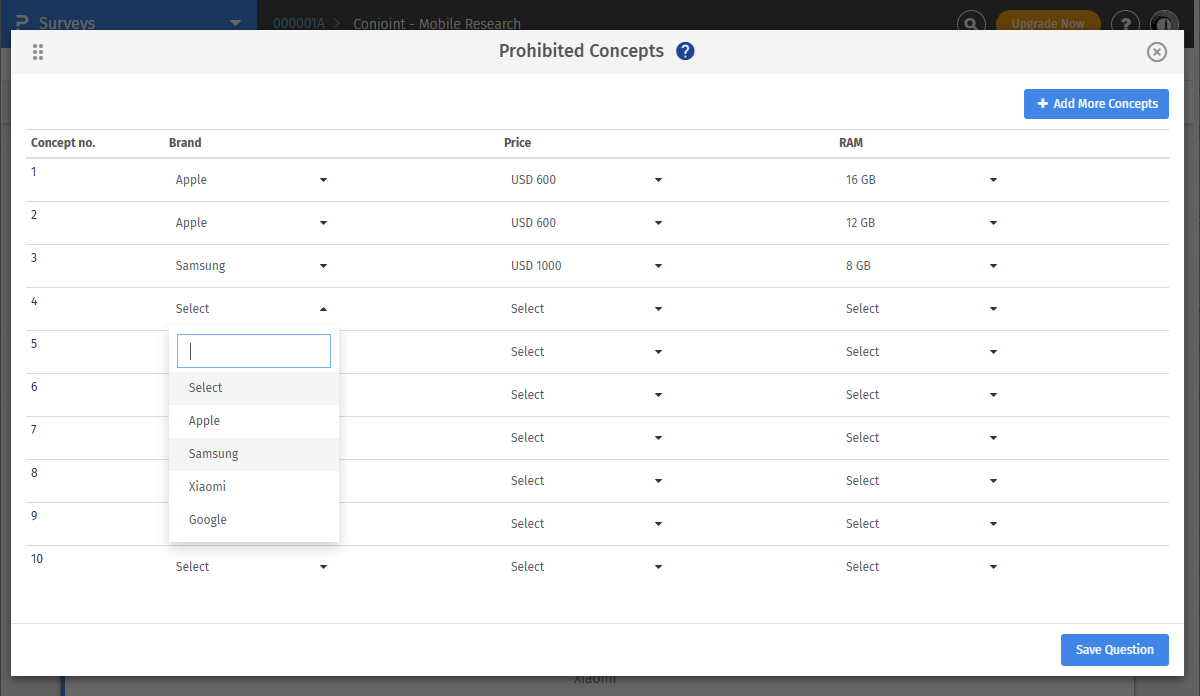Open concept 1 Price dropdown USD 600

coord(586,180)
